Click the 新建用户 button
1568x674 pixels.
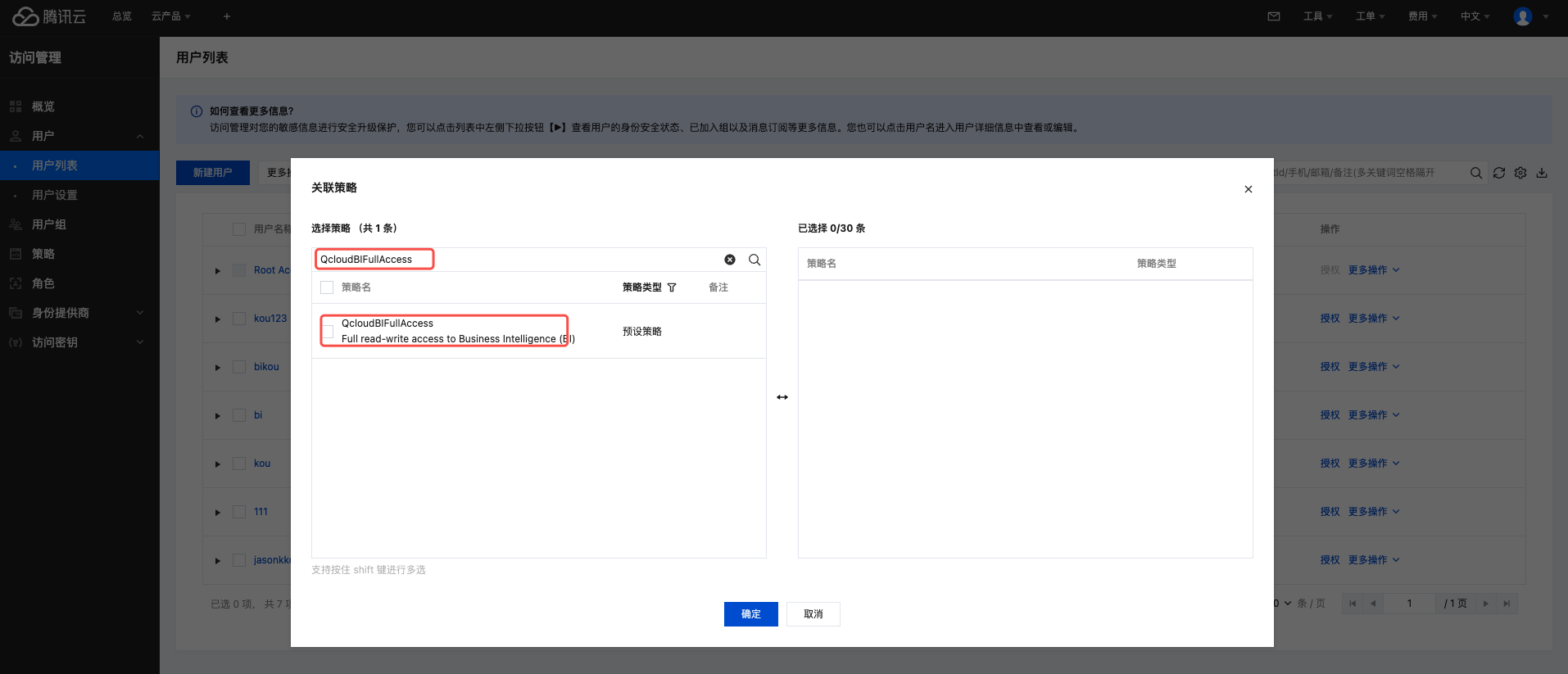click(x=213, y=173)
